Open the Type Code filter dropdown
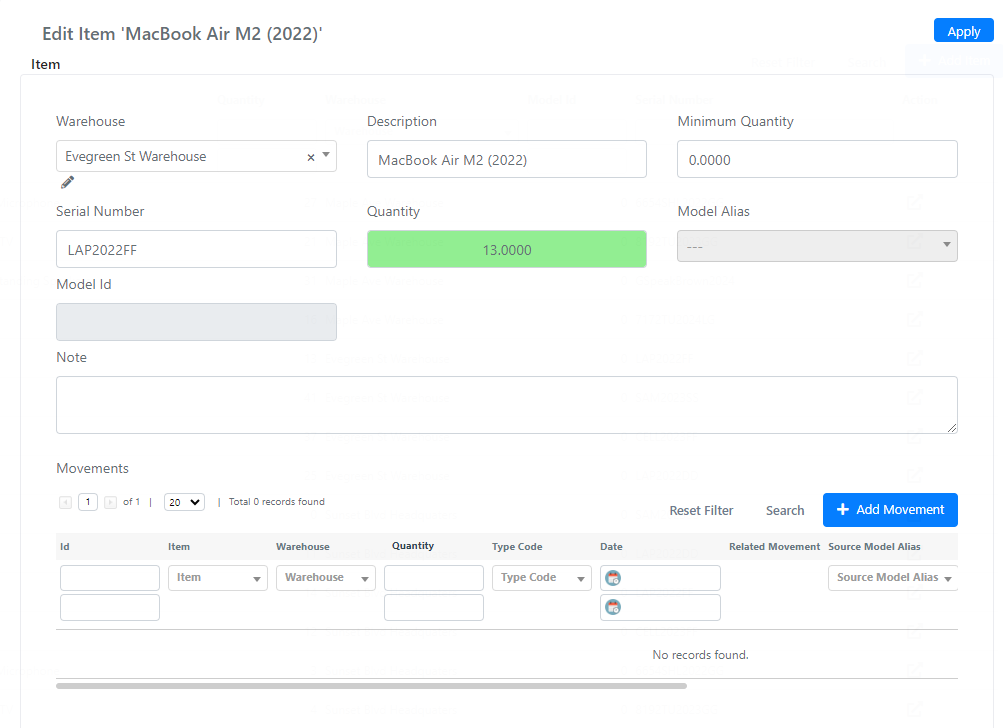The width and height of the screenshot is (1003, 728). click(x=542, y=578)
